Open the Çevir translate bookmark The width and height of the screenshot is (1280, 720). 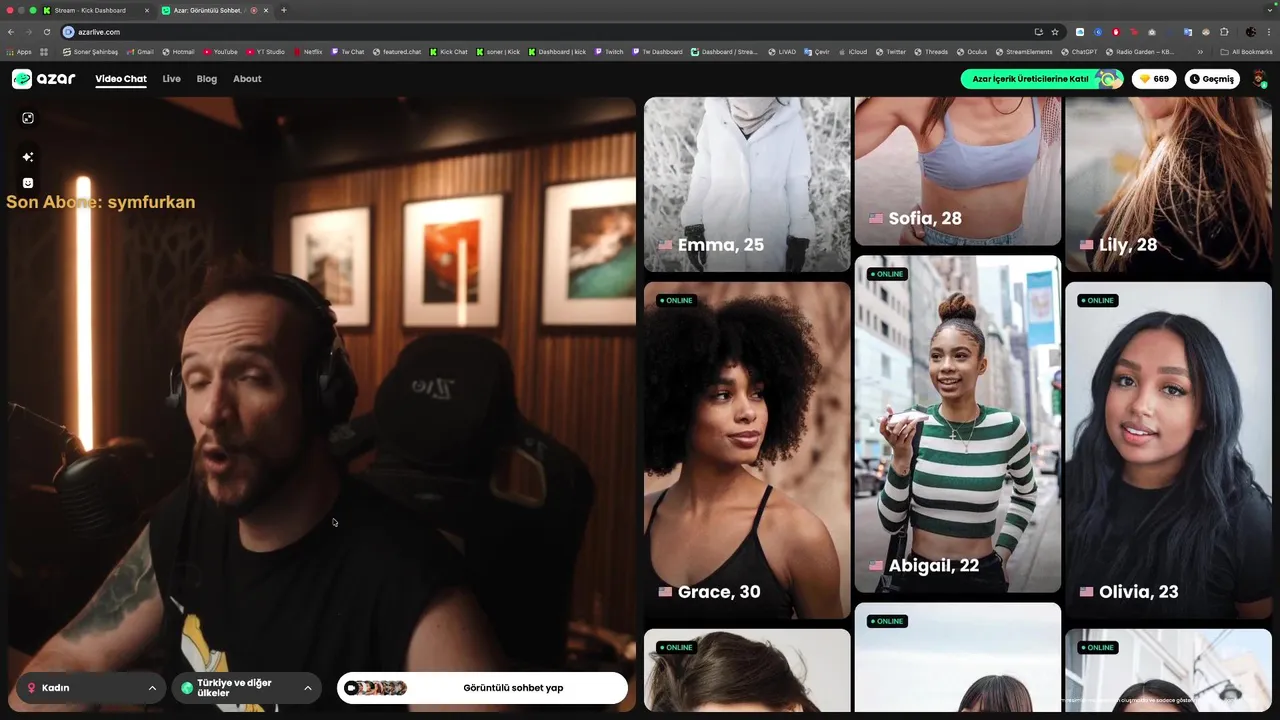[x=817, y=52]
